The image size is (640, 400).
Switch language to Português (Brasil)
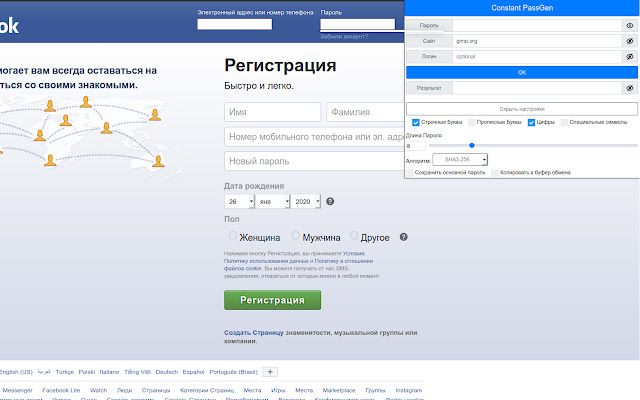point(233,372)
